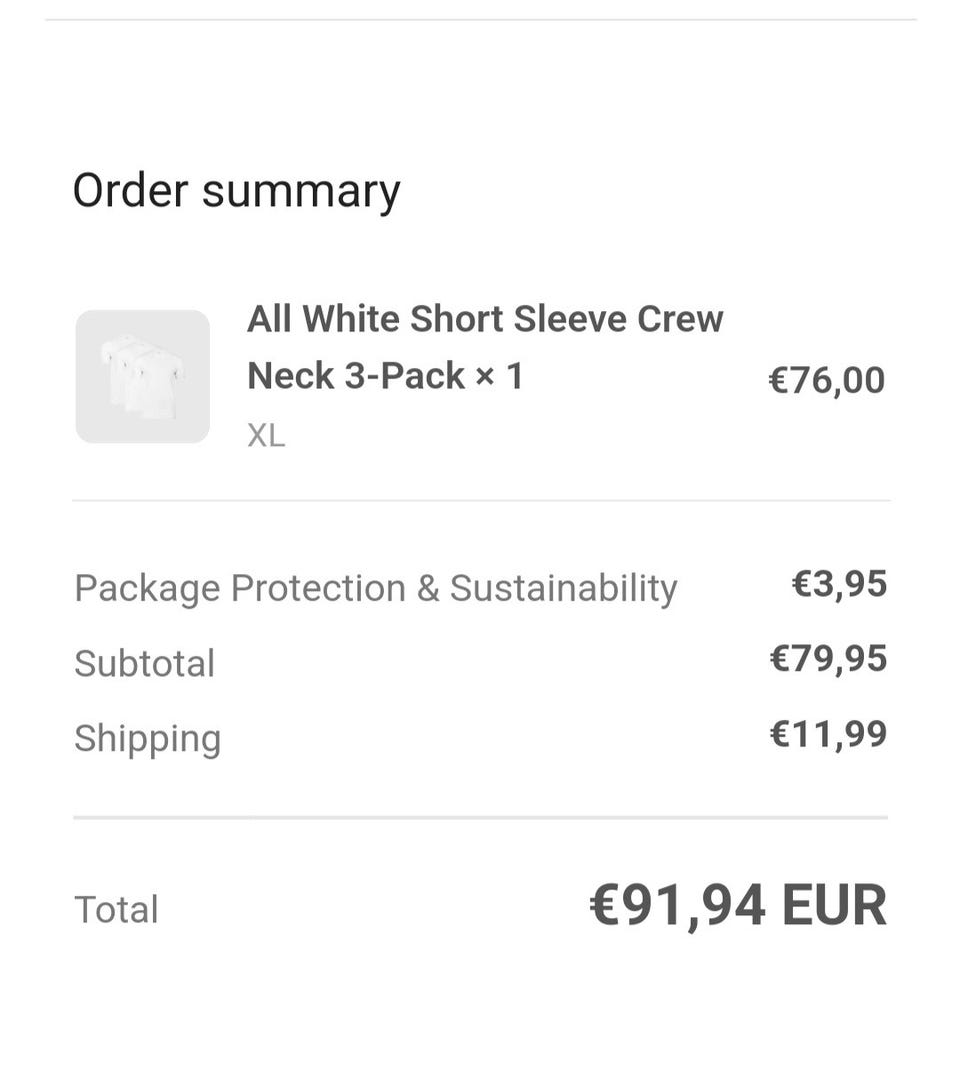The height and width of the screenshot is (1078, 960).
Task: Click the white t-shirts product thumbnail
Action: click(143, 377)
